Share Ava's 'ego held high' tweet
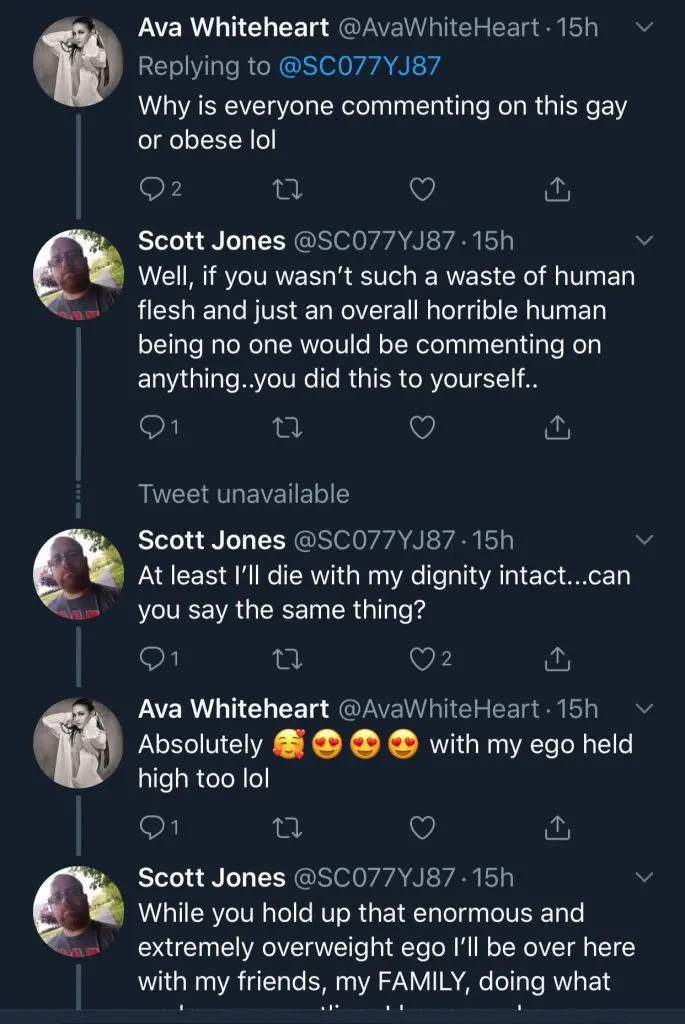This screenshot has height=1024, width=685. (x=557, y=827)
